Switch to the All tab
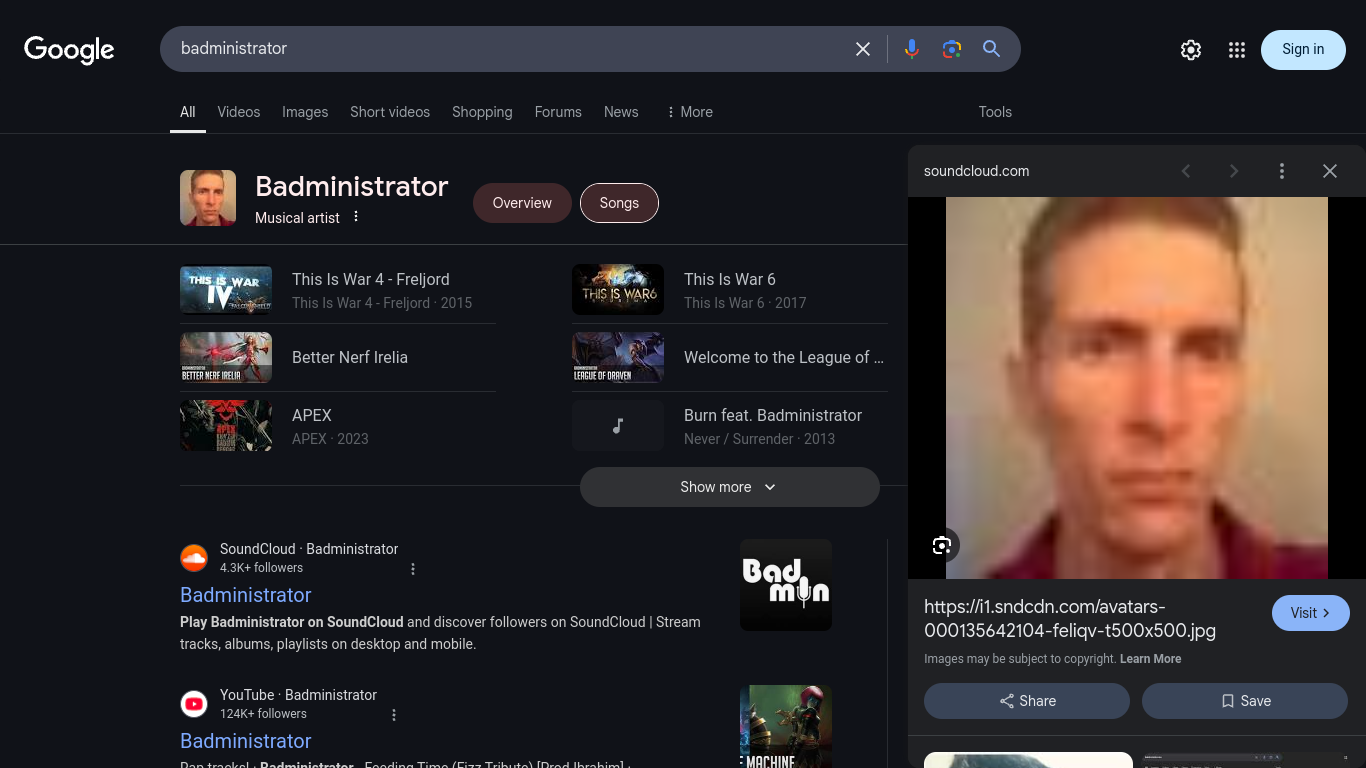 [188, 112]
